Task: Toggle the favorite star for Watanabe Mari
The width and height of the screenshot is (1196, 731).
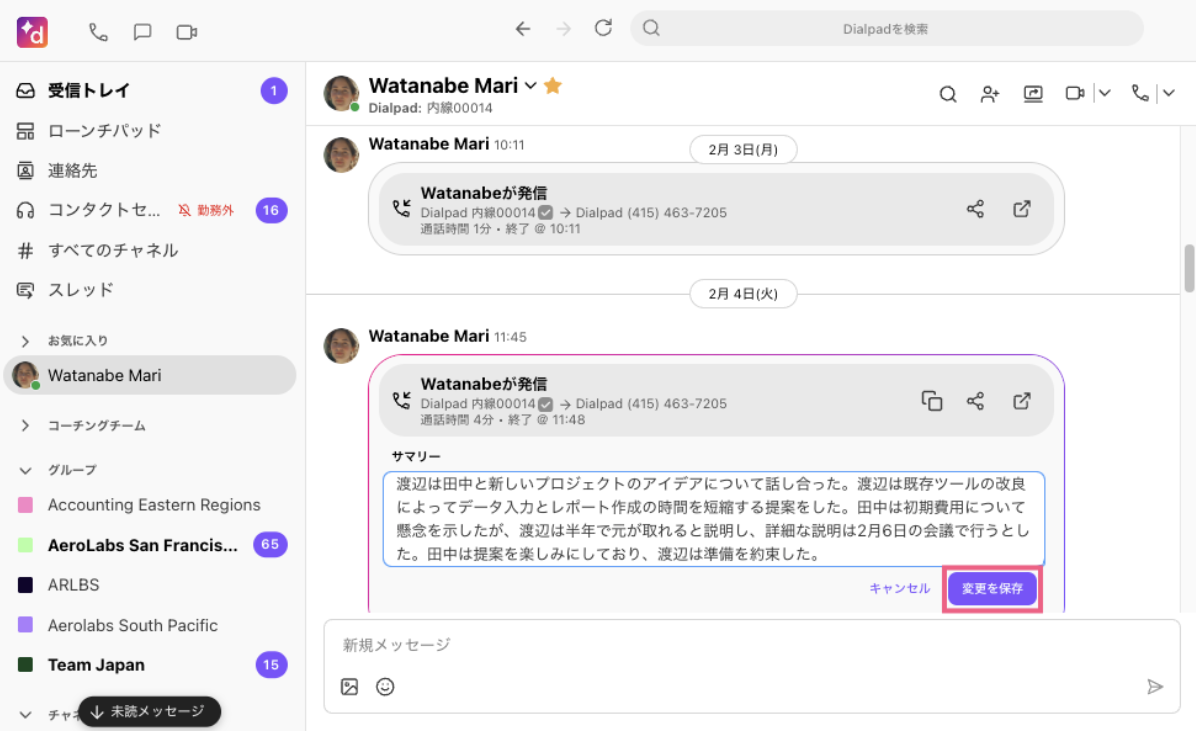Action: pos(553,85)
